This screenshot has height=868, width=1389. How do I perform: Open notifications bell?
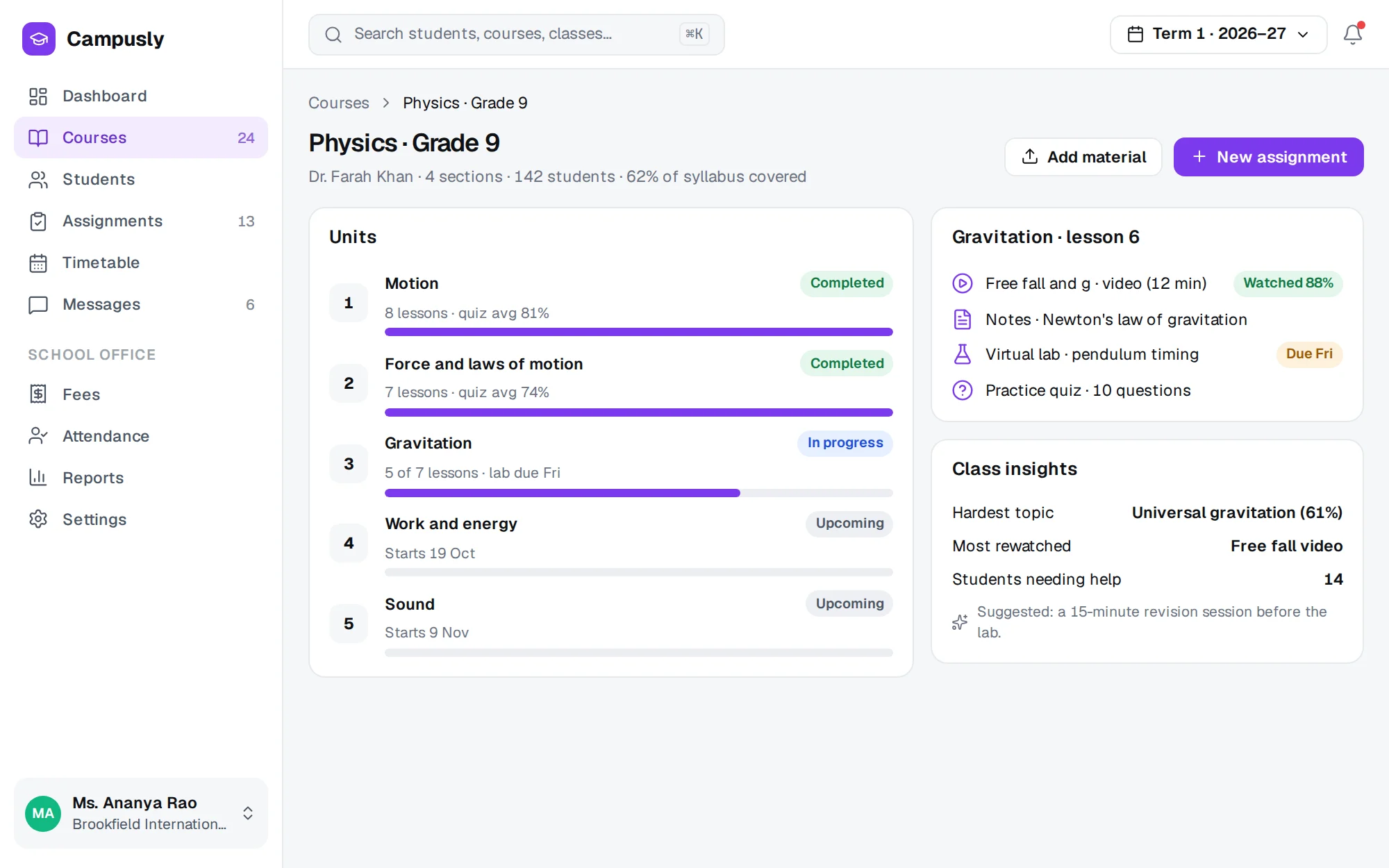(1353, 34)
